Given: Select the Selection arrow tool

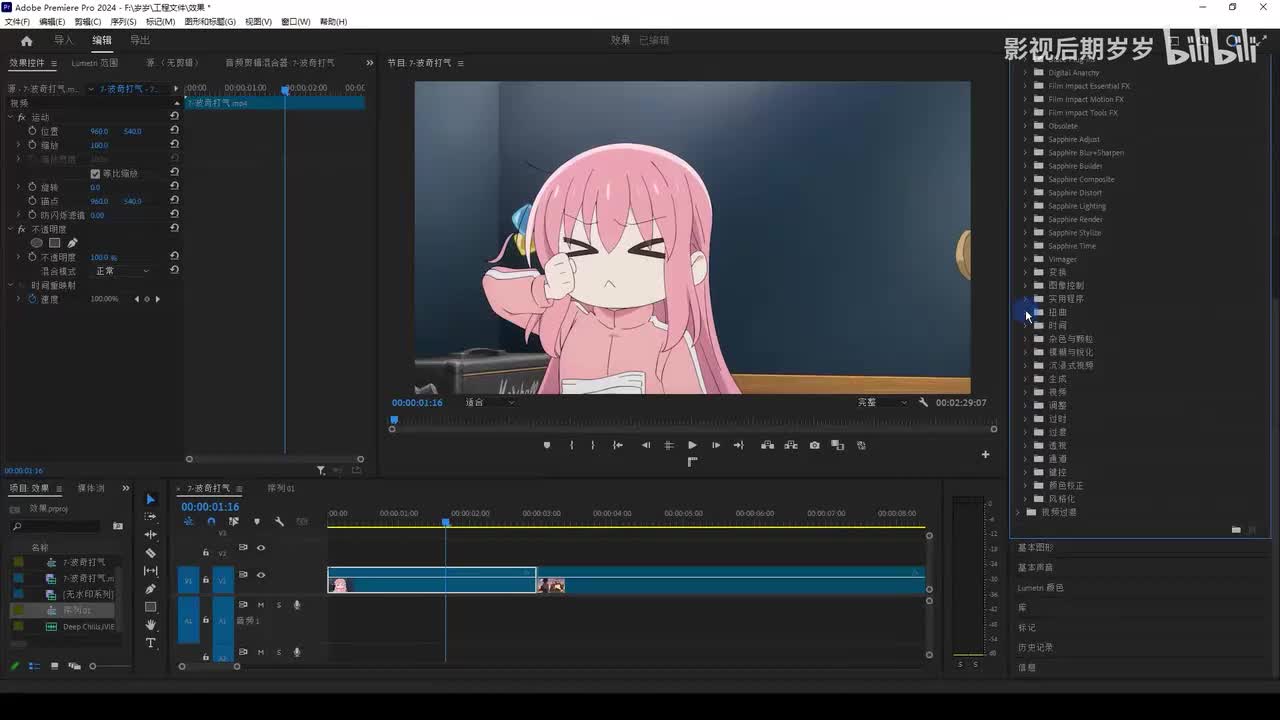Looking at the screenshot, I should tap(151, 499).
